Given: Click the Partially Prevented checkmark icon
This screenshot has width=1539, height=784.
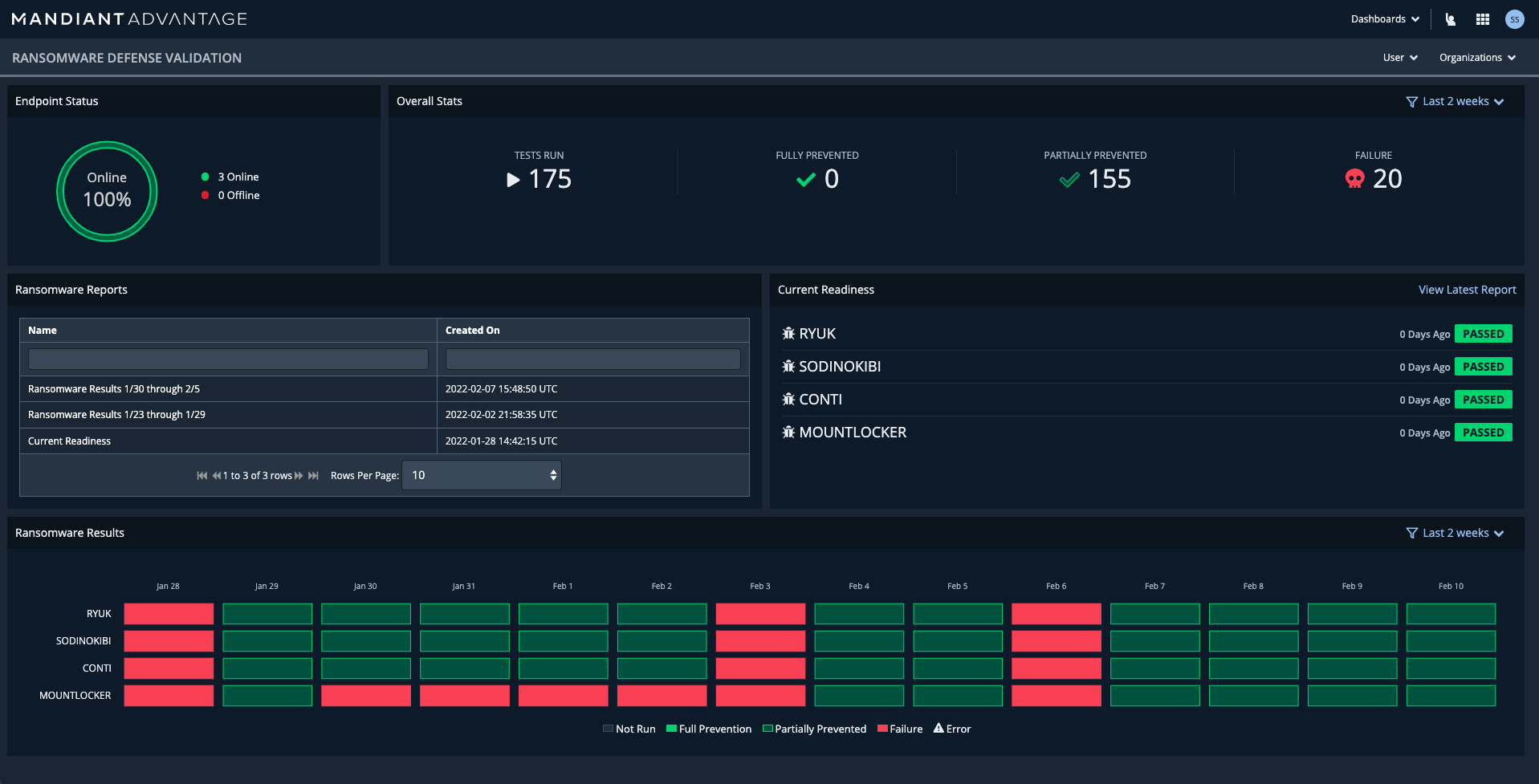Looking at the screenshot, I should coord(1069,180).
